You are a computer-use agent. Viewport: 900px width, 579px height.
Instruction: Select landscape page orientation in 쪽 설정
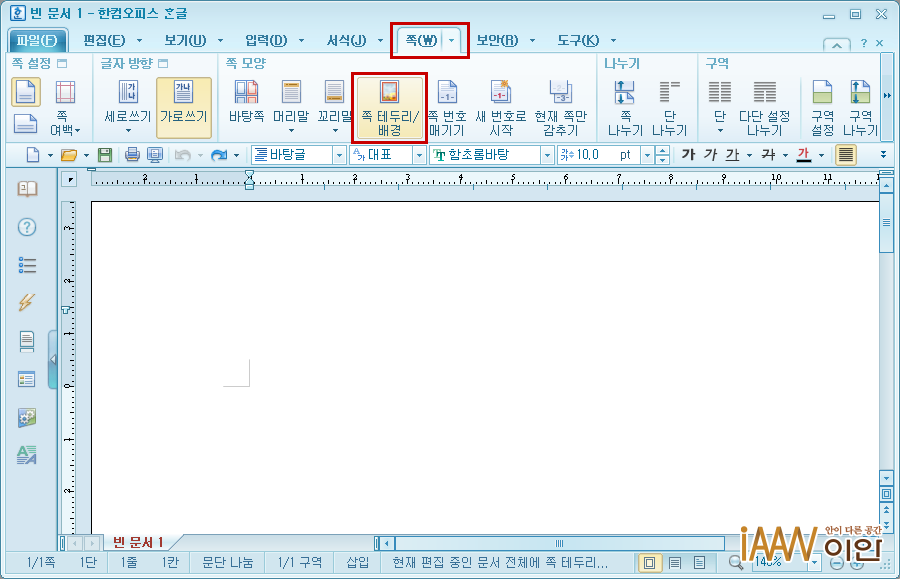tap(25, 123)
